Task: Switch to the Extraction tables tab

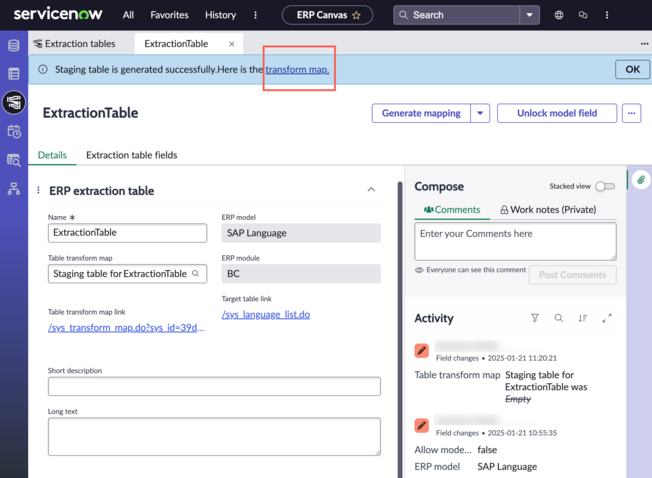Action: pyautogui.click(x=75, y=44)
